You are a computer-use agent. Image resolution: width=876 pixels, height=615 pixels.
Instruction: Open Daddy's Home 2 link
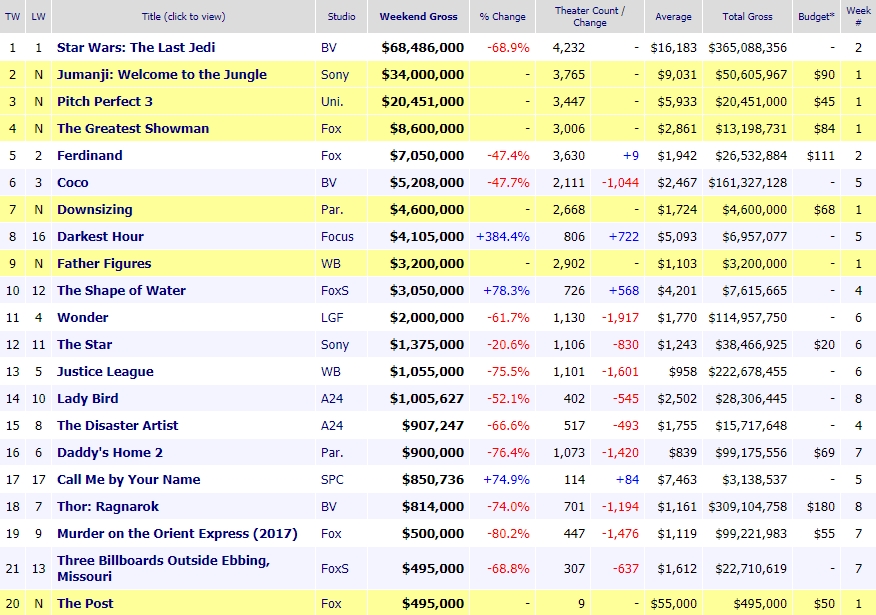tap(110, 452)
